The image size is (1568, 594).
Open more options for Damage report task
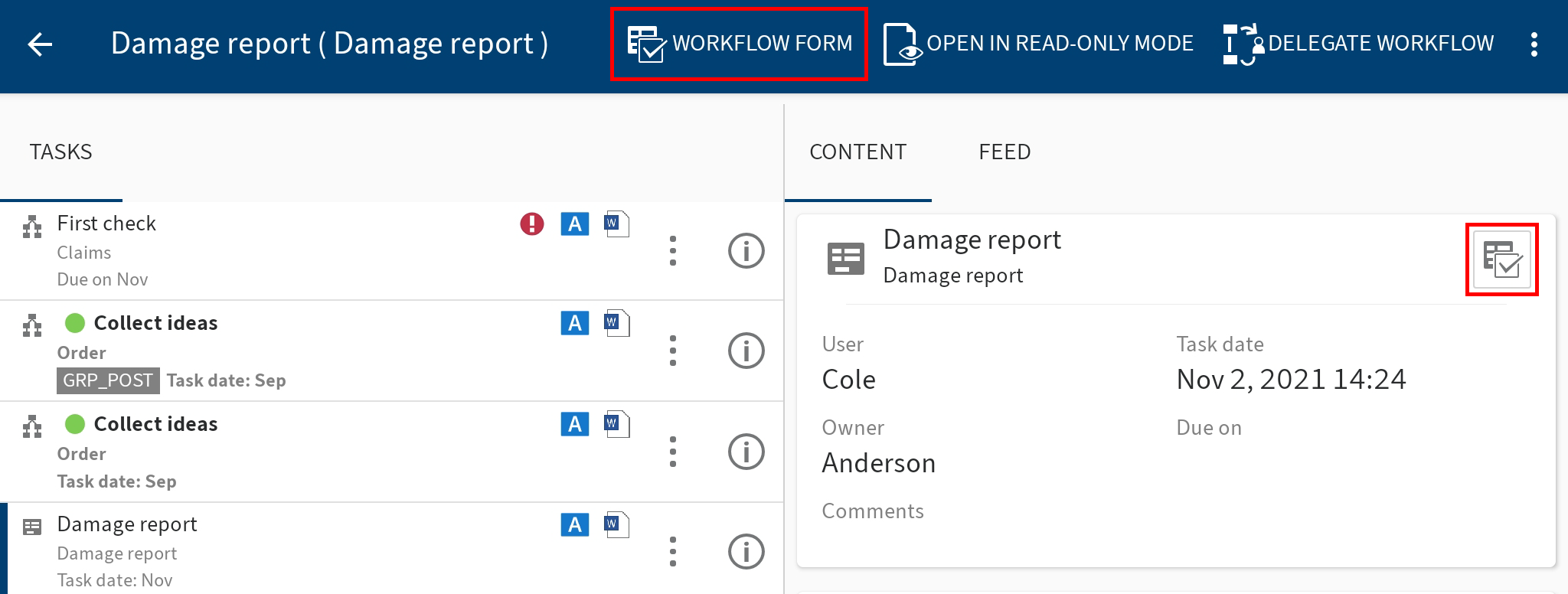(x=673, y=552)
